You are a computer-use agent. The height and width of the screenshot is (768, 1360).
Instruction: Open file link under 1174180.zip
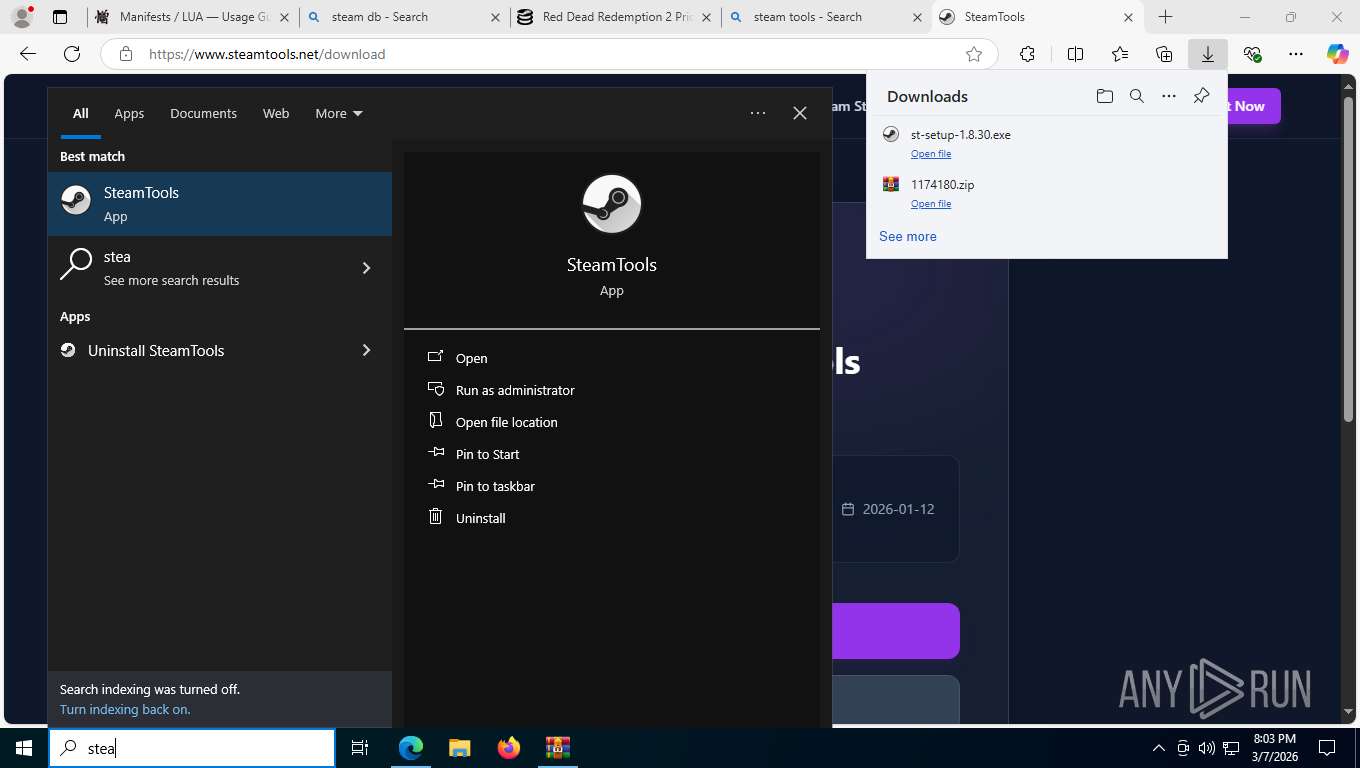tap(931, 204)
